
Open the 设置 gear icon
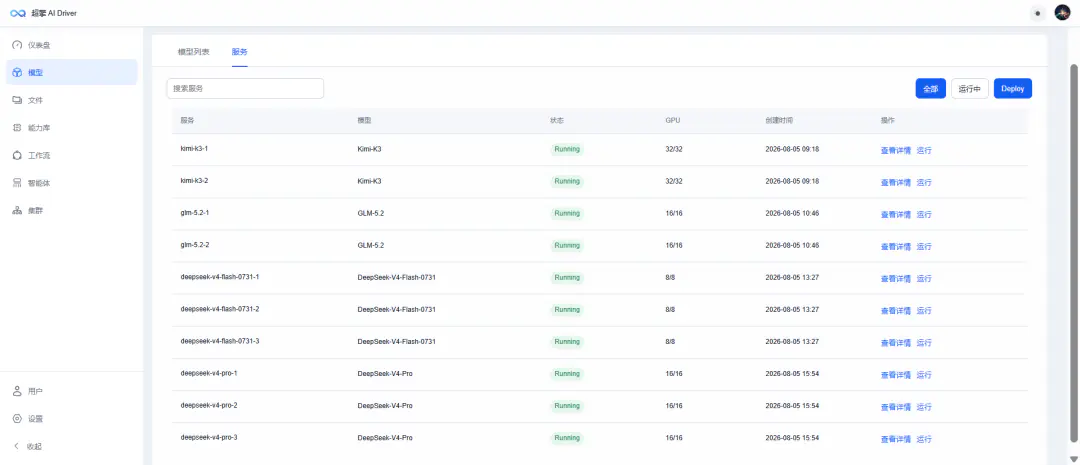click(17, 418)
